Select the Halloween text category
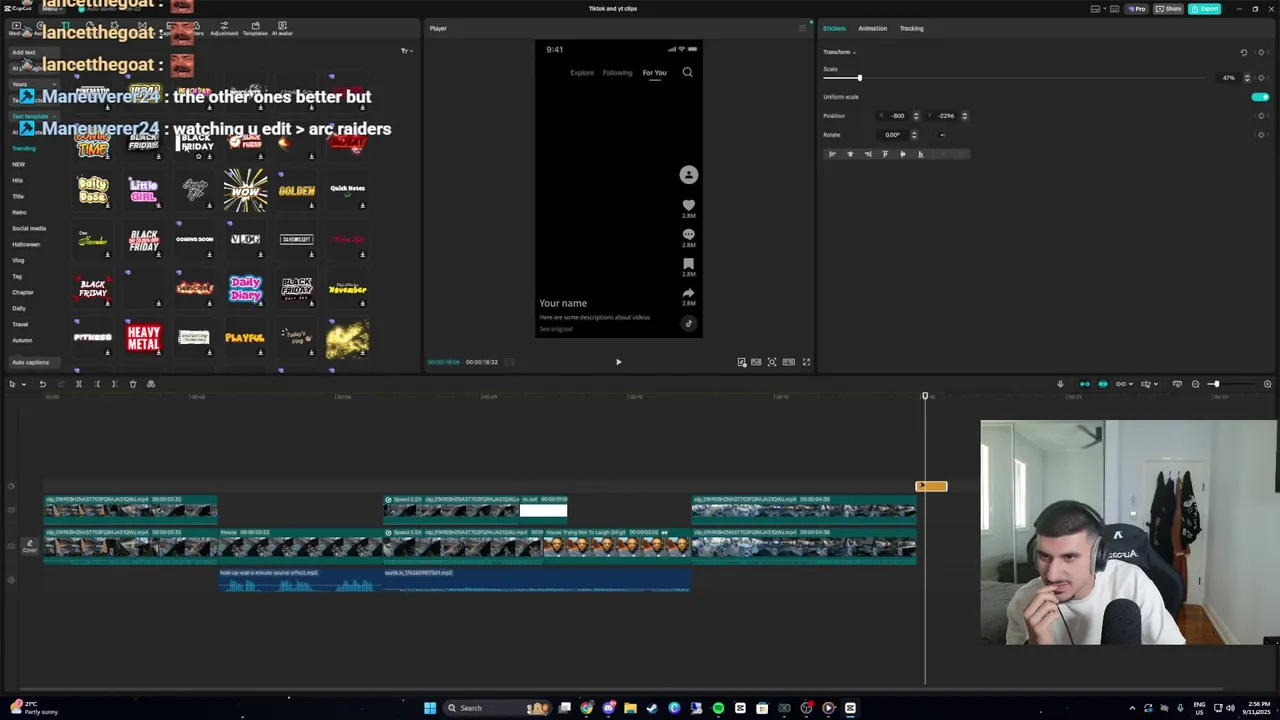 [x=26, y=244]
